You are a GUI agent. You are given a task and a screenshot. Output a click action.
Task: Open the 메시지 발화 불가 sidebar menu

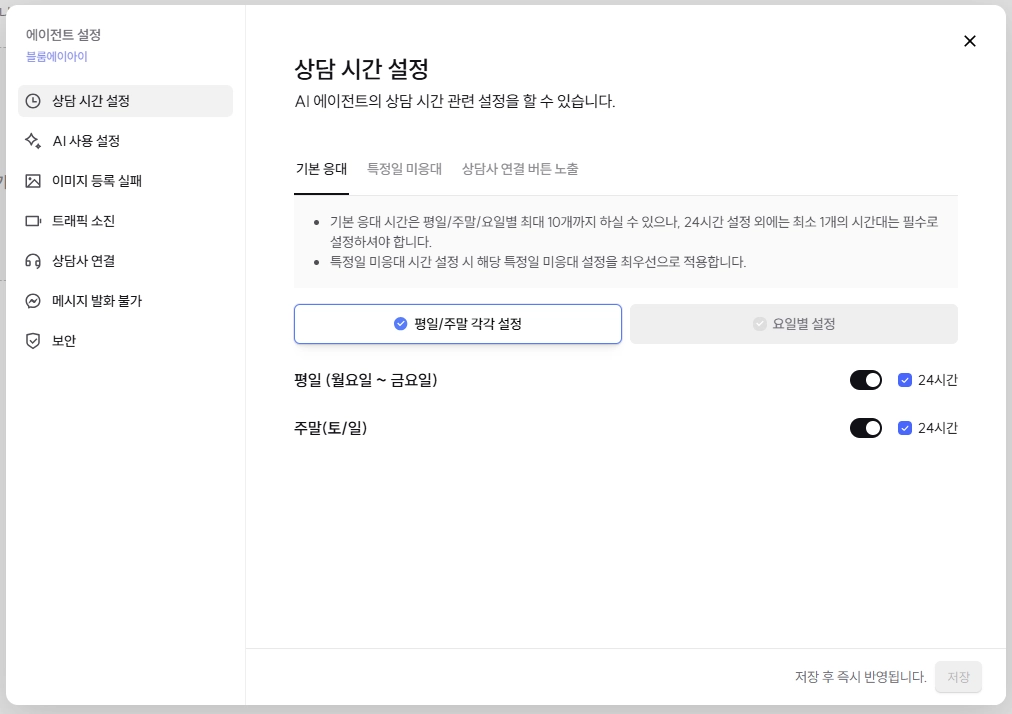125,301
